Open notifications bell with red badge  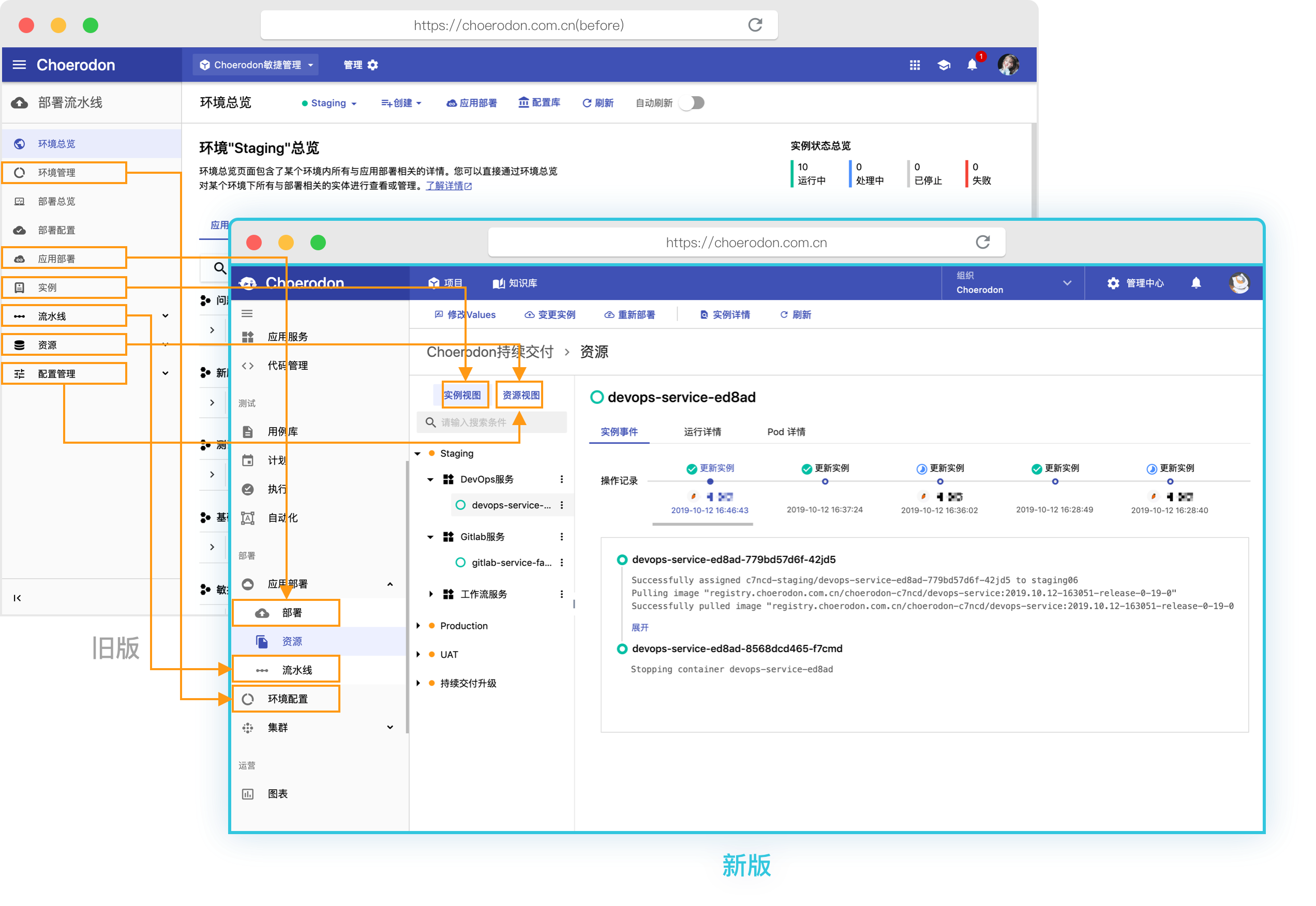click(973, 64)
